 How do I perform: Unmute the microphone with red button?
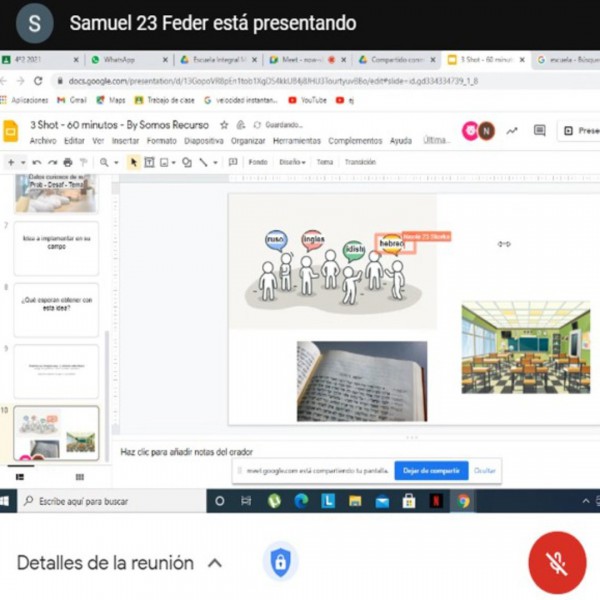coord(557,562)
